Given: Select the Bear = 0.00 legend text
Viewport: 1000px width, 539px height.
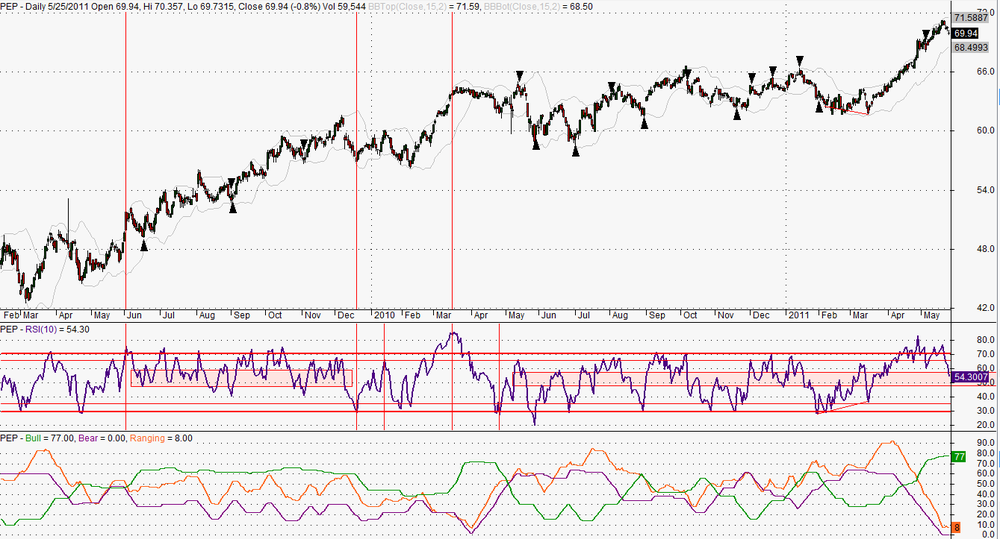Looking at the screenshot, I should pos(102,438).
